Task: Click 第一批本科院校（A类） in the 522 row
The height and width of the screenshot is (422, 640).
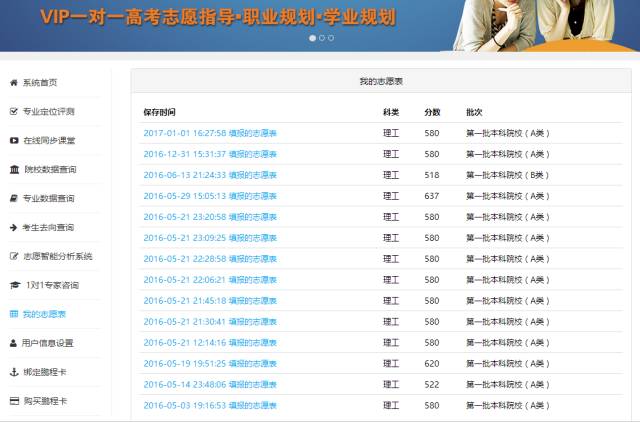Action: (x=508, y=384)
